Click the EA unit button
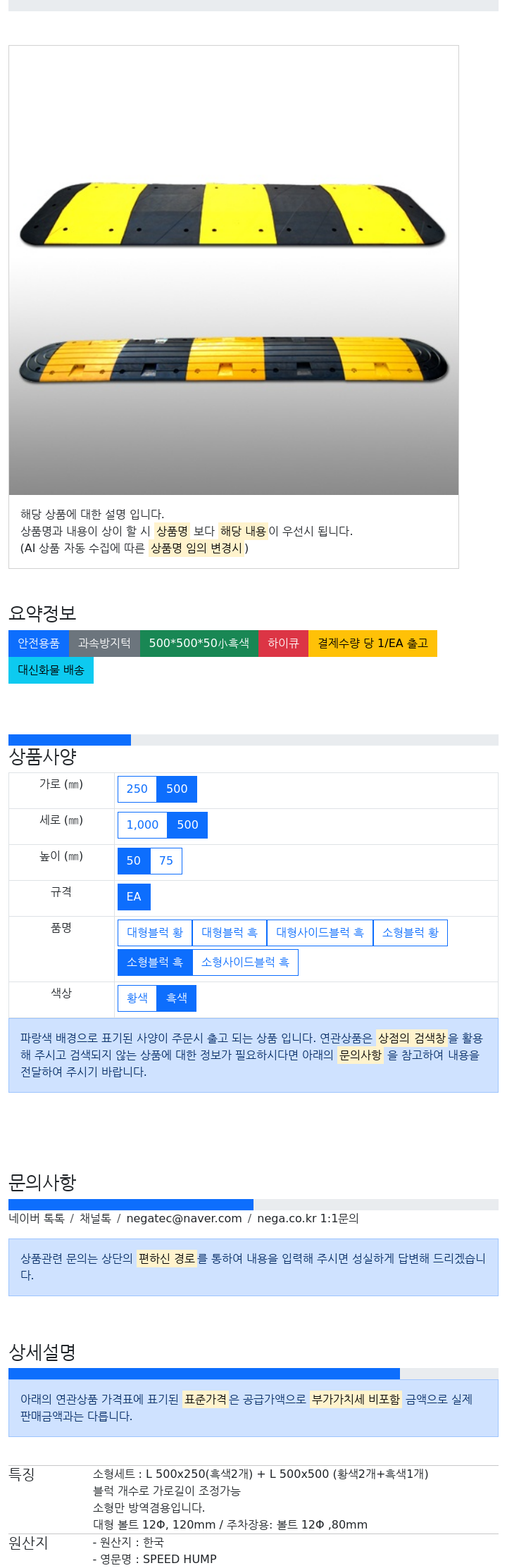This screenshot has width=507, height=1568. click(134, 897)
